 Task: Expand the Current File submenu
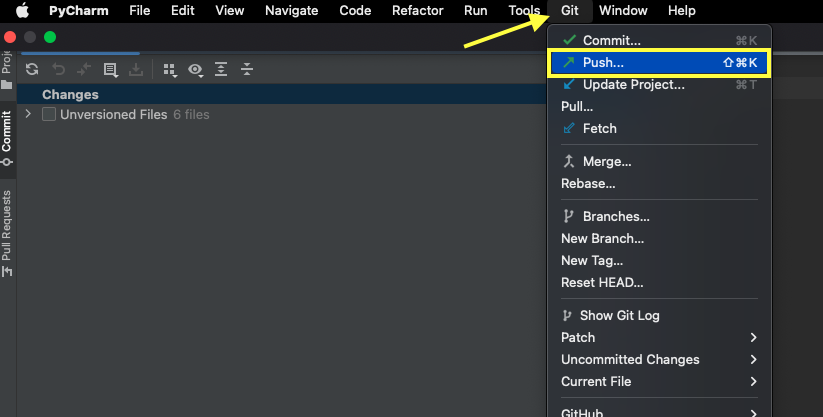(x=659, y=382)
